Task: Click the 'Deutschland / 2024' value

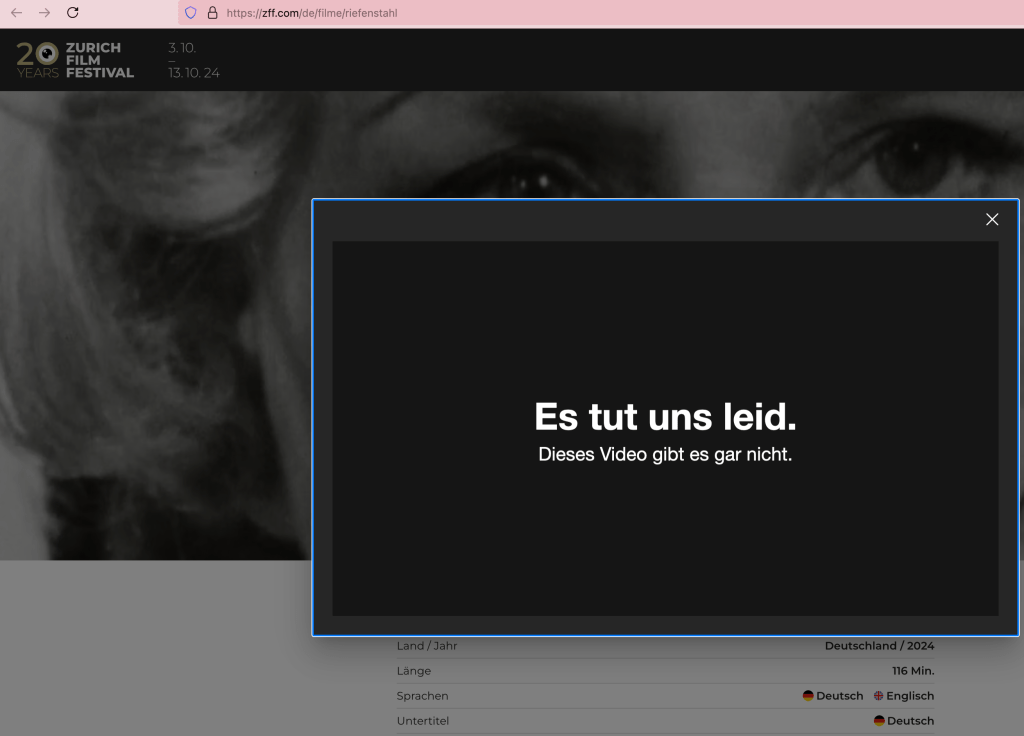Action: pos(879,646)
